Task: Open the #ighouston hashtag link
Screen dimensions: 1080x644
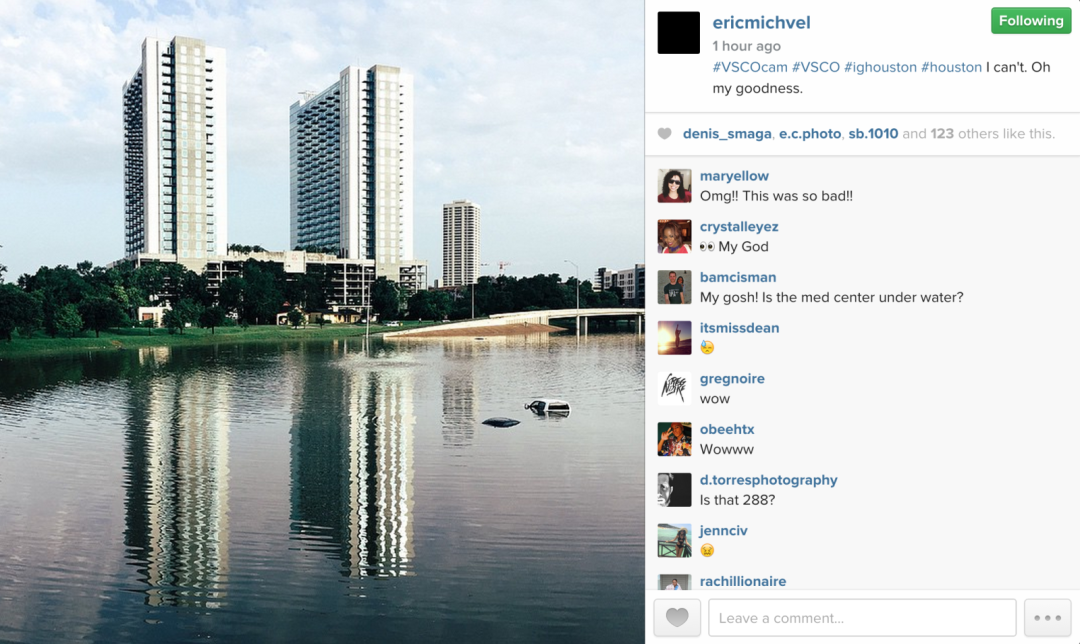Action: 880,67
